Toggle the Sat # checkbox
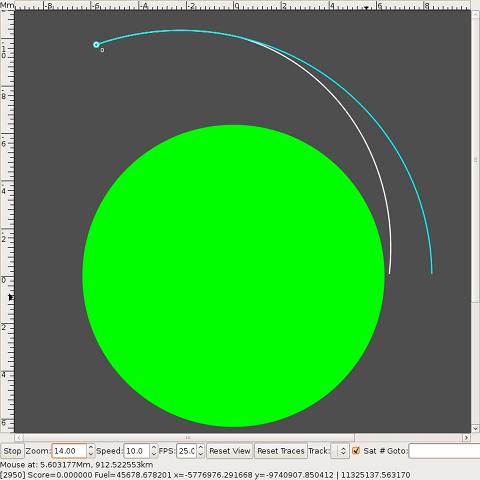 (x=356, y=451)
